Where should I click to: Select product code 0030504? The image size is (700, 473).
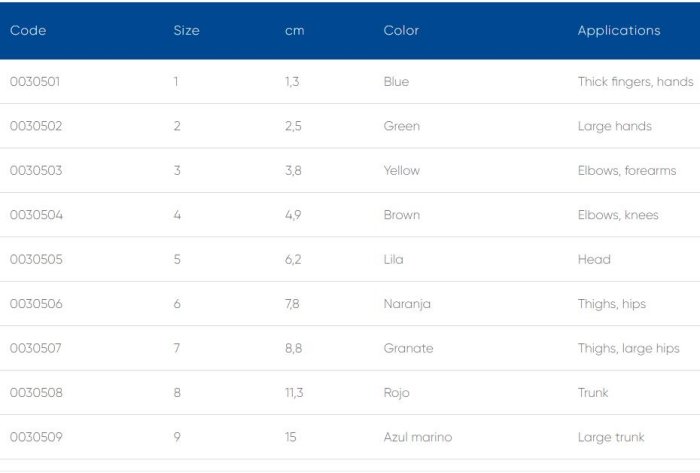click(36, 215)
